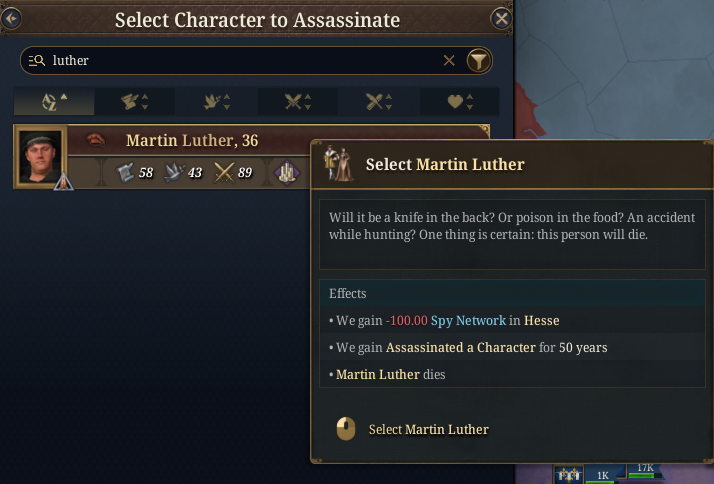Click the Spy Network link in Effects

pyautogui.click(x=467, y=320)
